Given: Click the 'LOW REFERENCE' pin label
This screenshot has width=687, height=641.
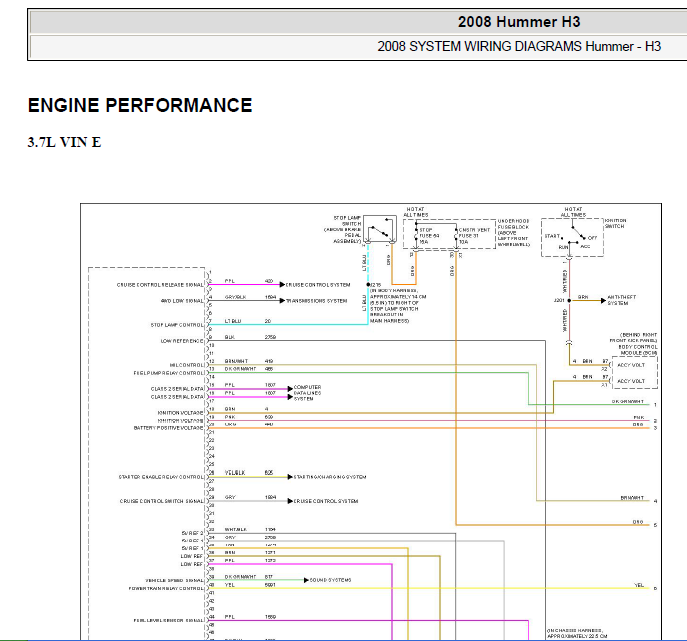Looking at the screenshot, I should tap(182, 341).
